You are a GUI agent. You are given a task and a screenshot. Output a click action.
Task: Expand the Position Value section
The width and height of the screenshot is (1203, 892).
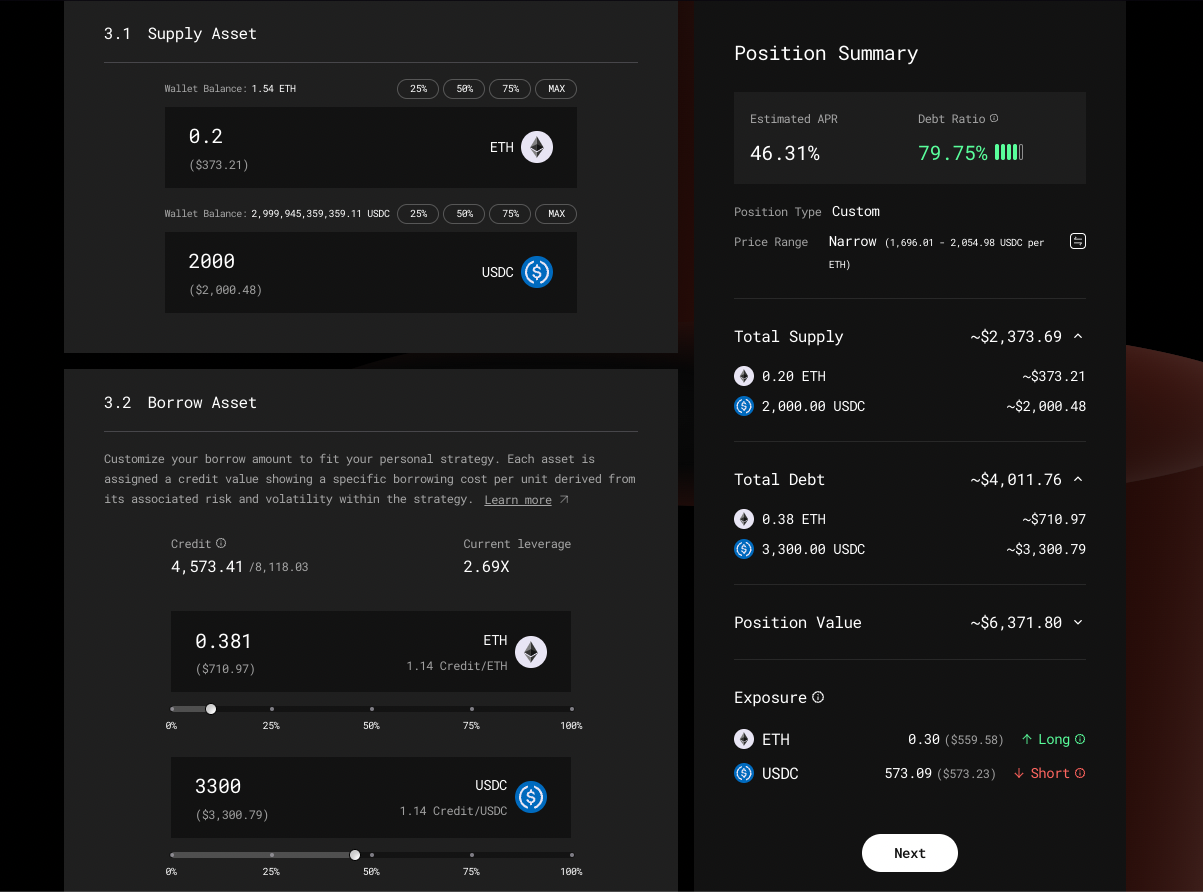1078,622
